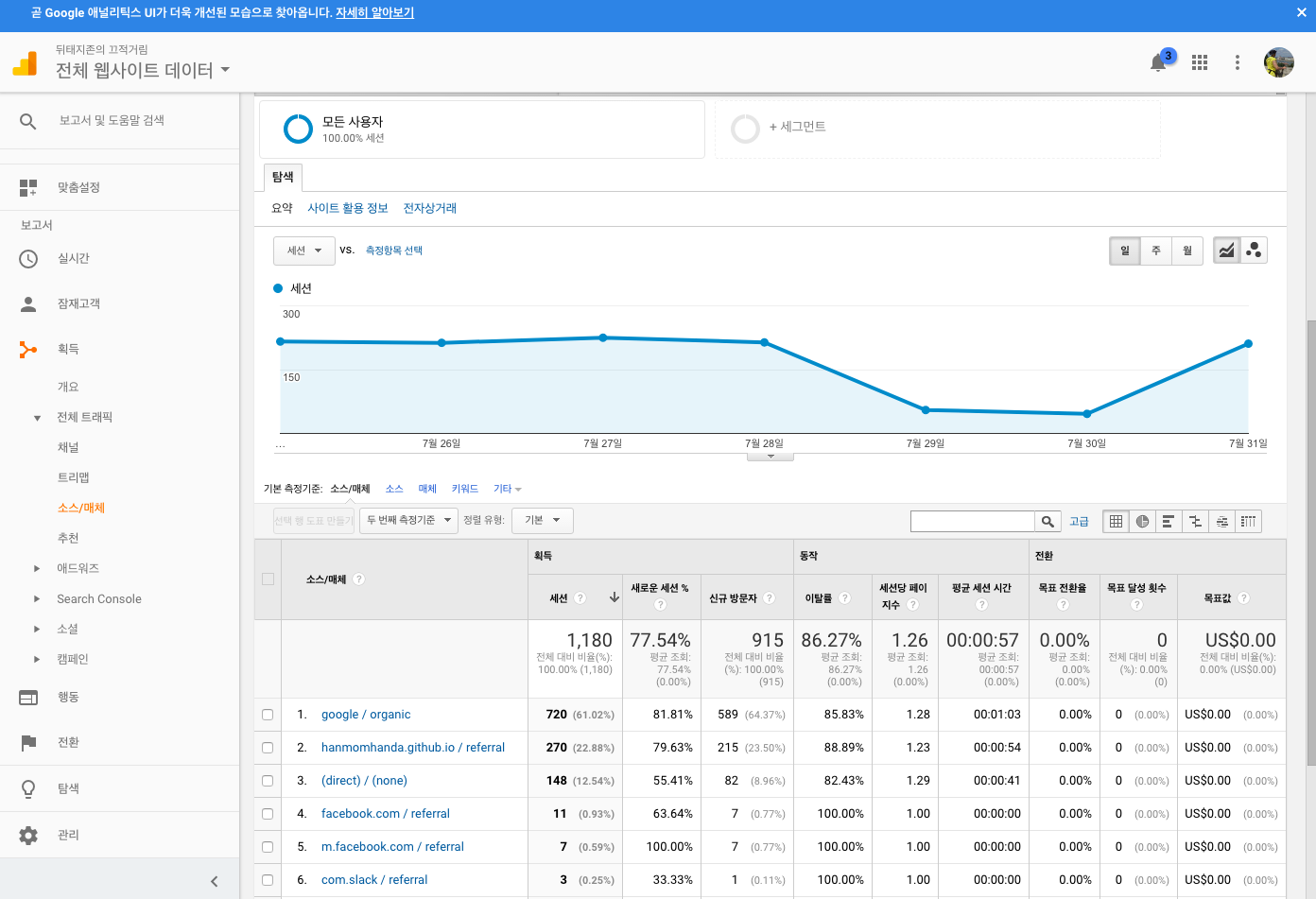Open the google / organic link

click(366, 715)
